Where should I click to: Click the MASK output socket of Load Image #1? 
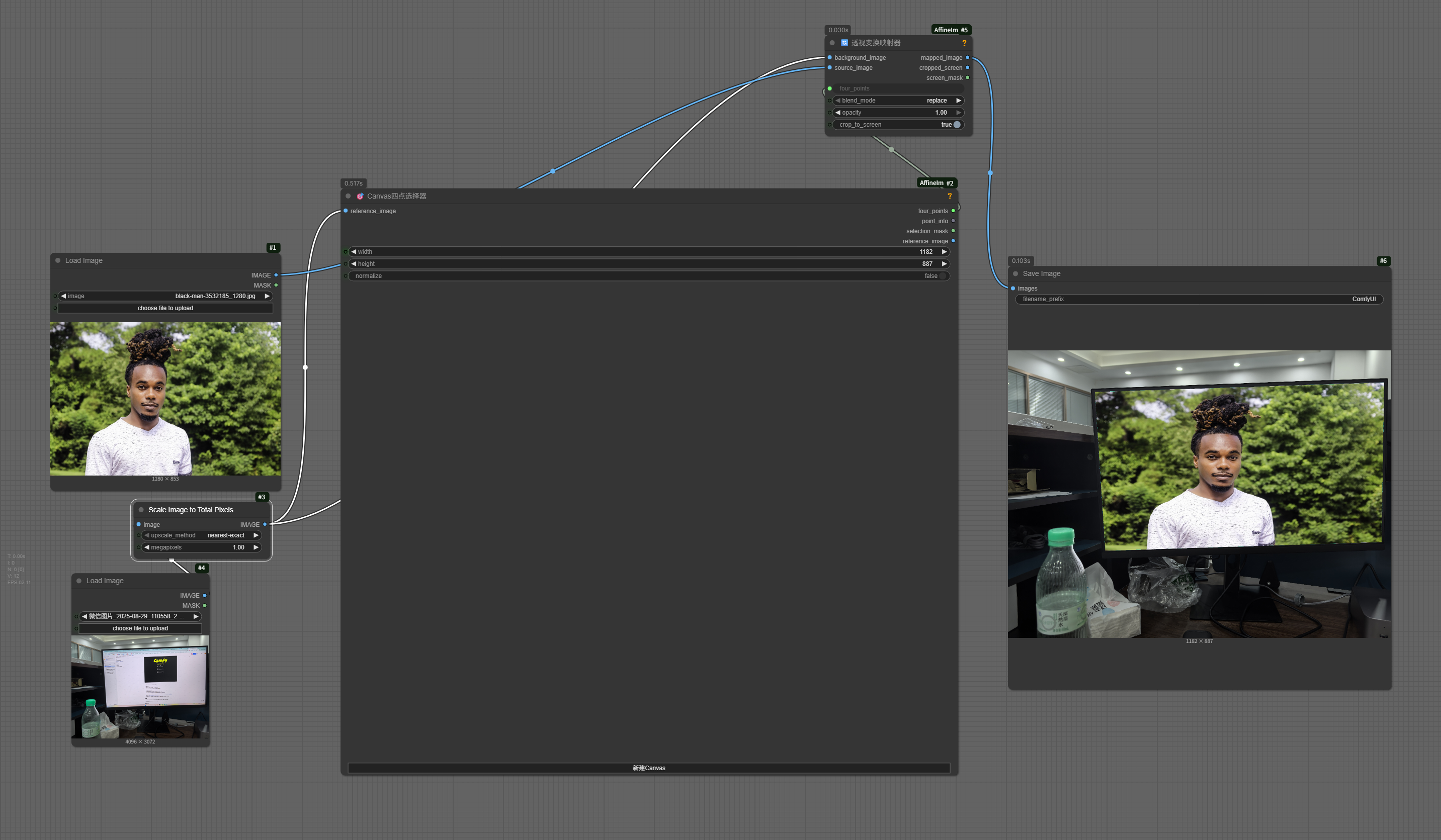click(276, 285)
